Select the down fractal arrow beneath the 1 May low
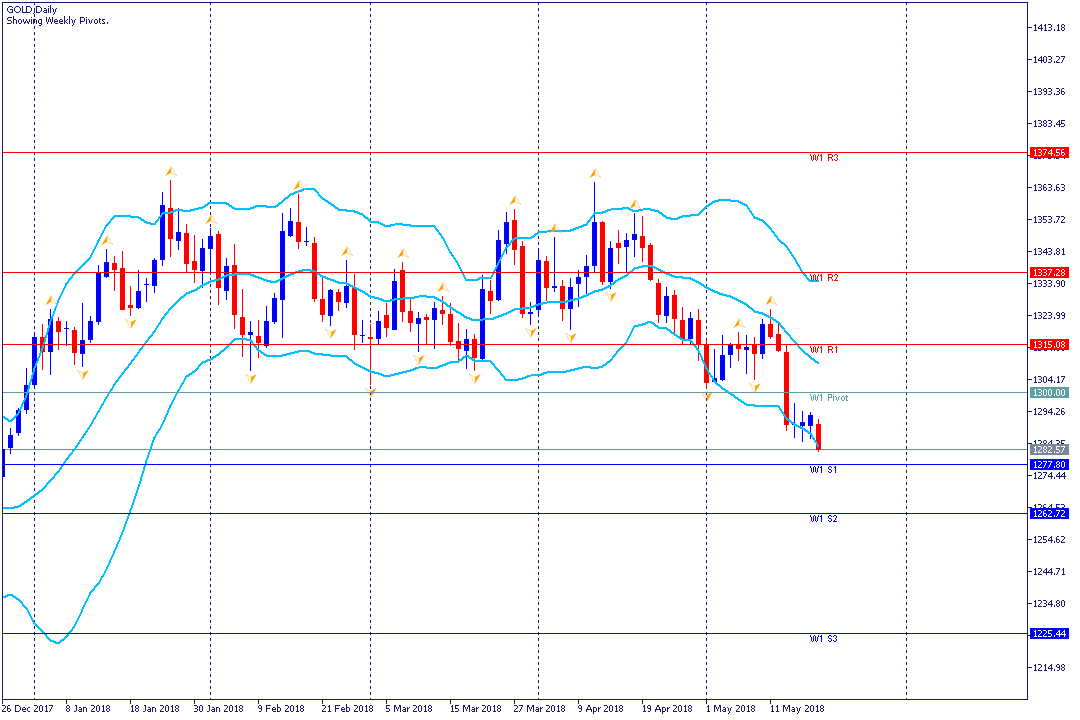This screenshot has width=1080, height=720. 707,395
